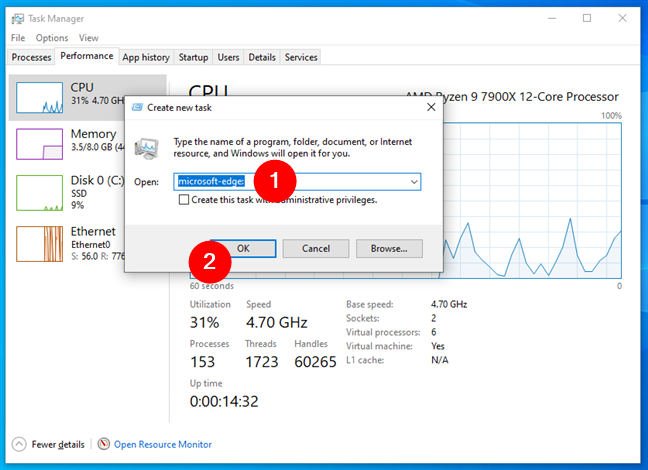The height and width of the screenshot is (470, 648).
Task: Select the Ethernet graph thumbnail
Action: pos(40,244)
